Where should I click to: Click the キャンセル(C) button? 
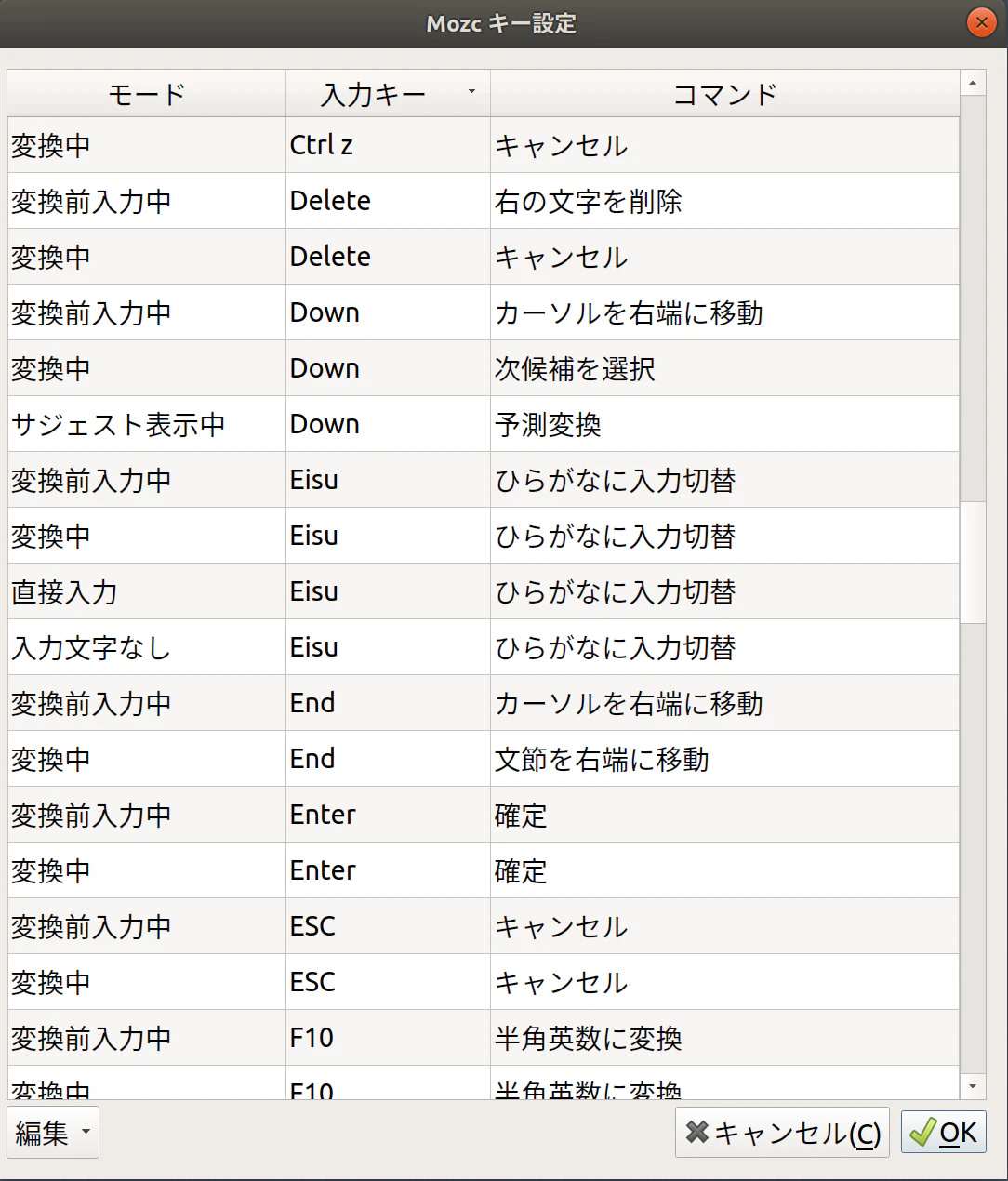782,1132
